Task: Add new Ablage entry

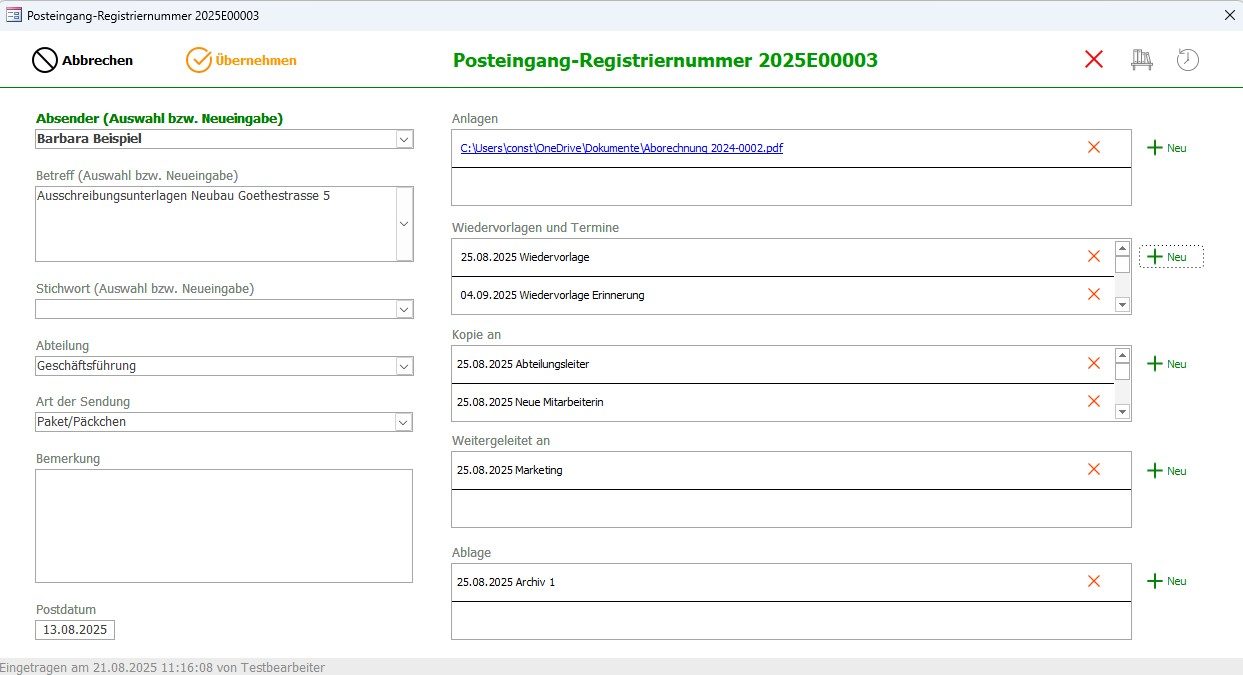Action: 1166,581
